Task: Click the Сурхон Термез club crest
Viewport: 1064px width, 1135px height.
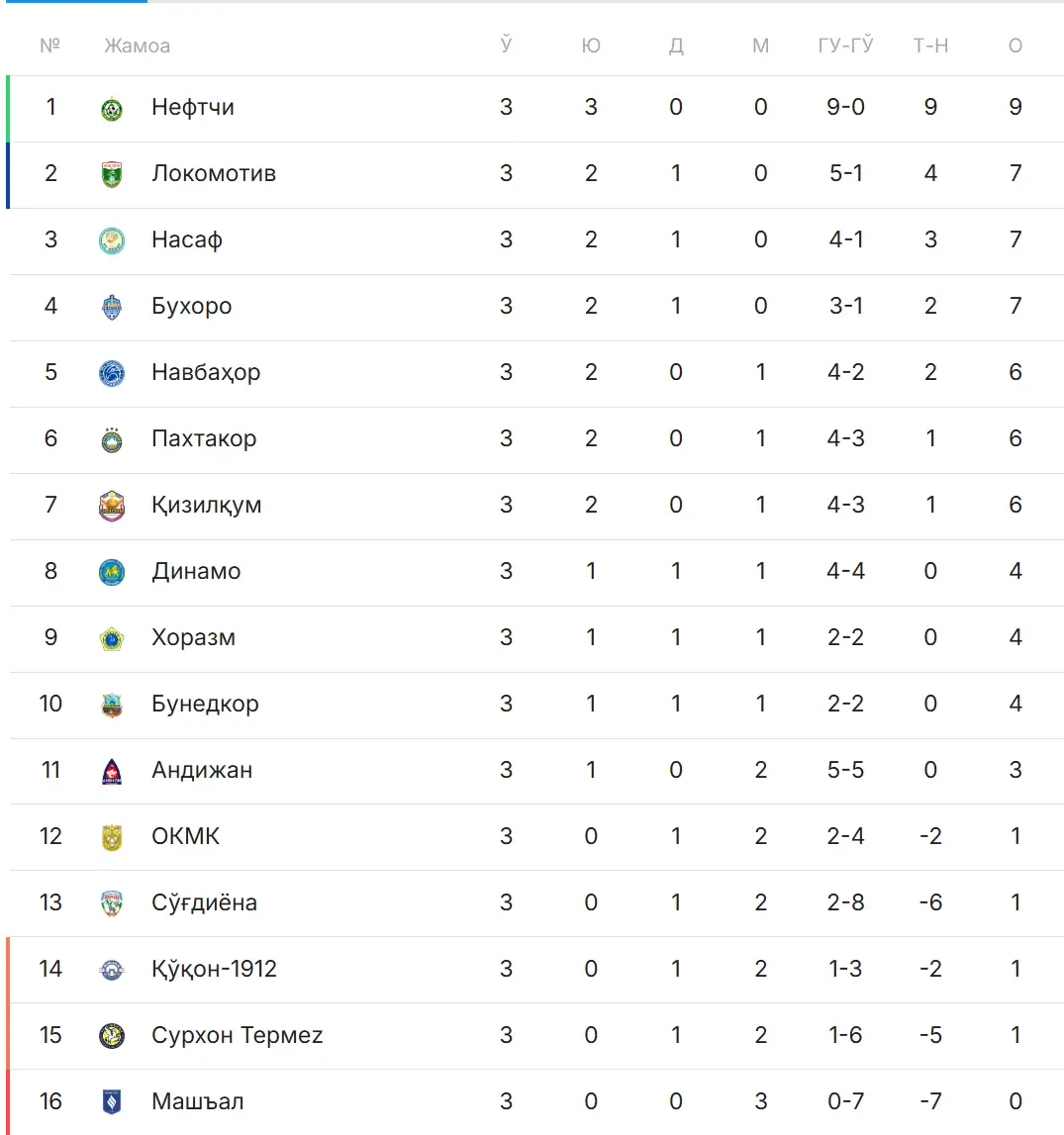Action: [x=112, y=1037]
